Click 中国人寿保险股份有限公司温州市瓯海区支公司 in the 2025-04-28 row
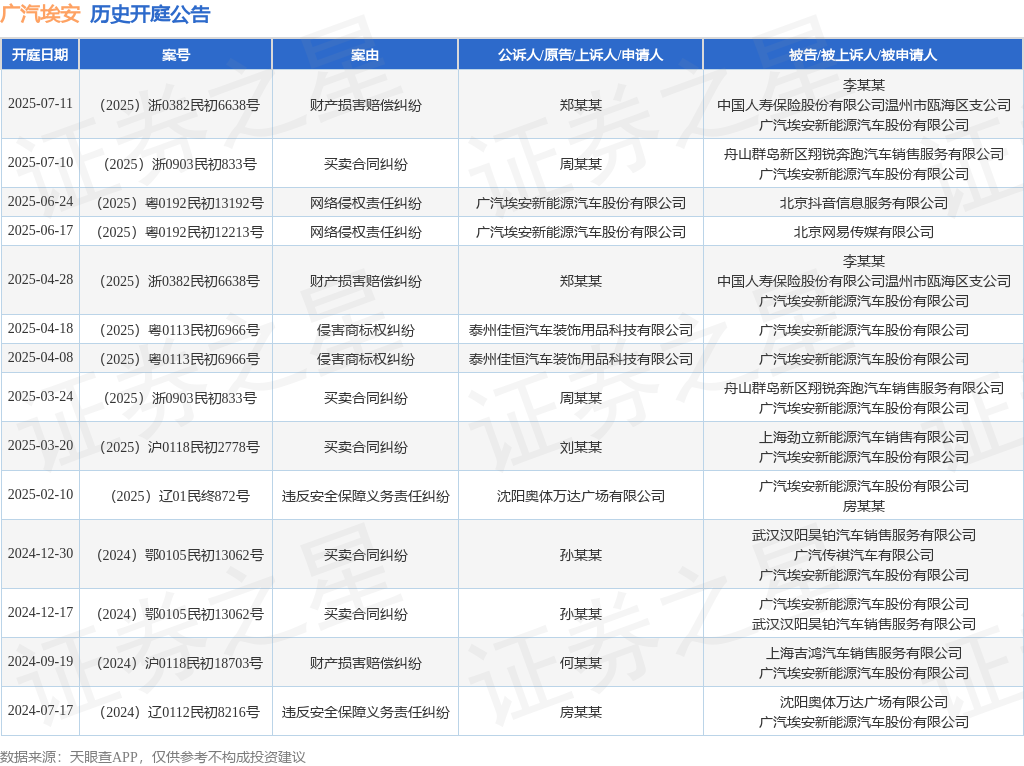1024x766 pixels. point(863,281)
